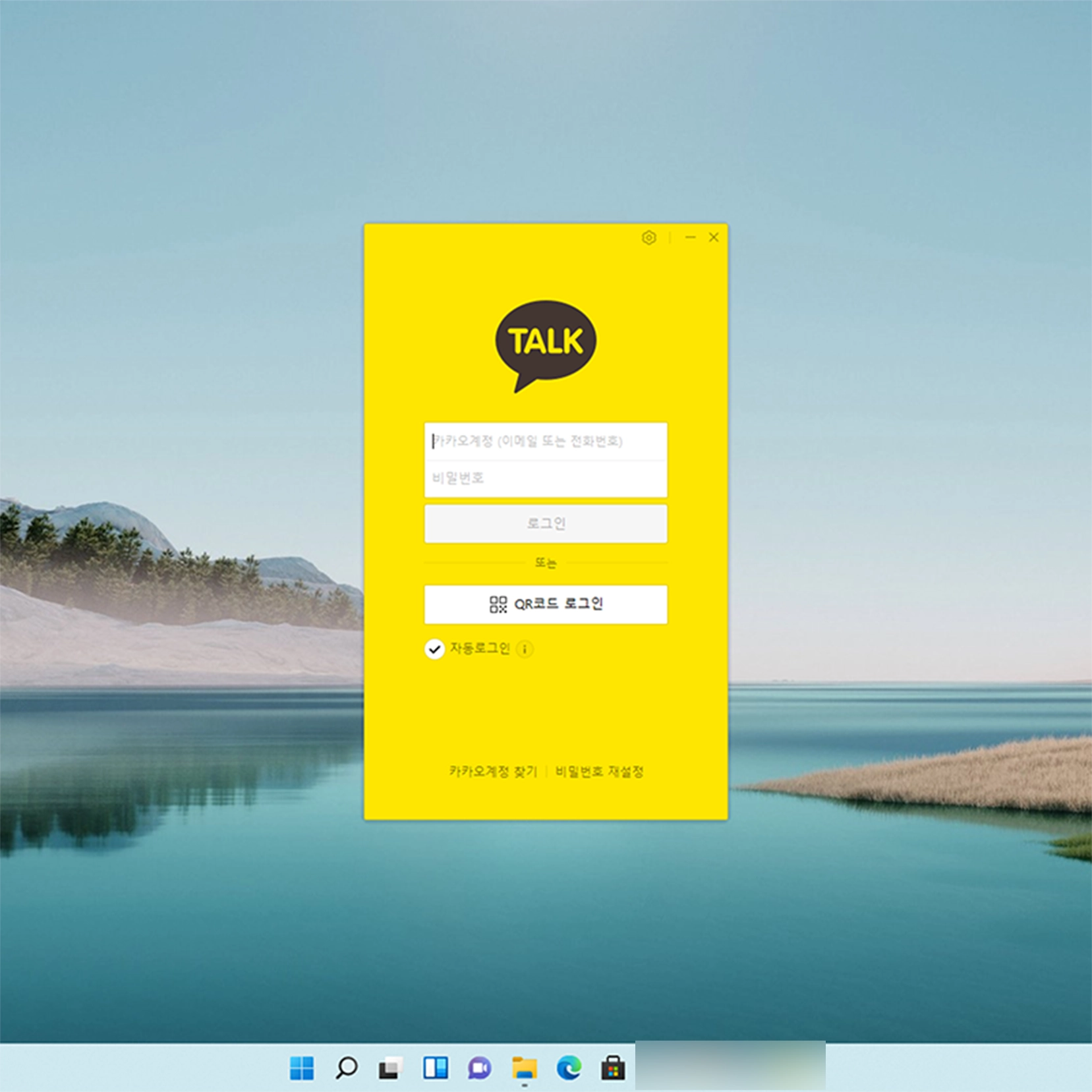Close the KakaoTalk login window
Viewport: 1092px width, 1092px height.
(x=714, y=237)
